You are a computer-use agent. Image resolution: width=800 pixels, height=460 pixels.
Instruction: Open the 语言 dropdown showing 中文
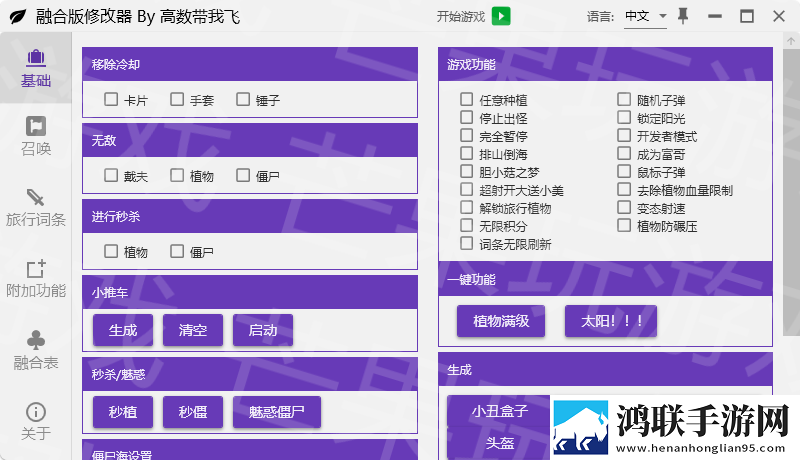point(645,16)
